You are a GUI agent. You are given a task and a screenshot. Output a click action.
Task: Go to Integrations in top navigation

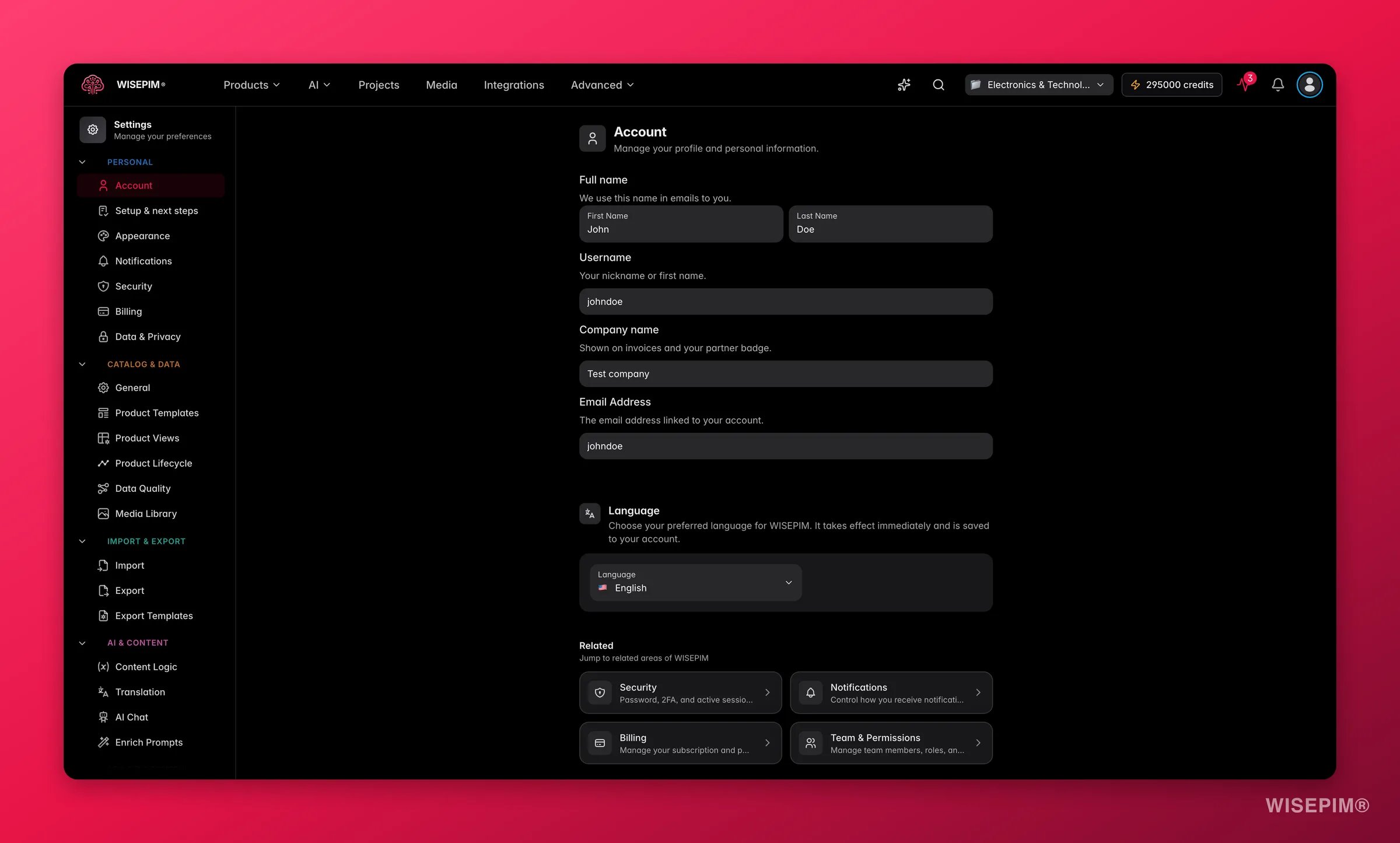[514, 85]
